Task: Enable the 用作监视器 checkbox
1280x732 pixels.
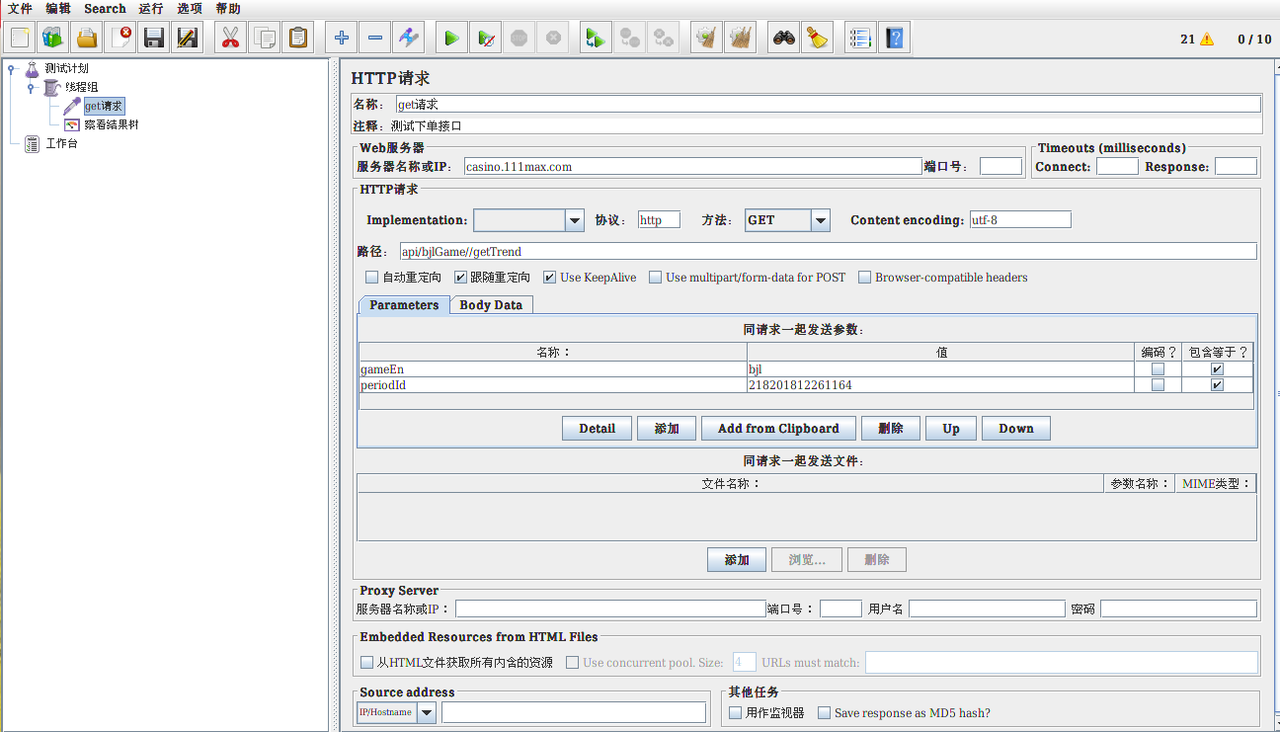Action: [x=735, y=713]
